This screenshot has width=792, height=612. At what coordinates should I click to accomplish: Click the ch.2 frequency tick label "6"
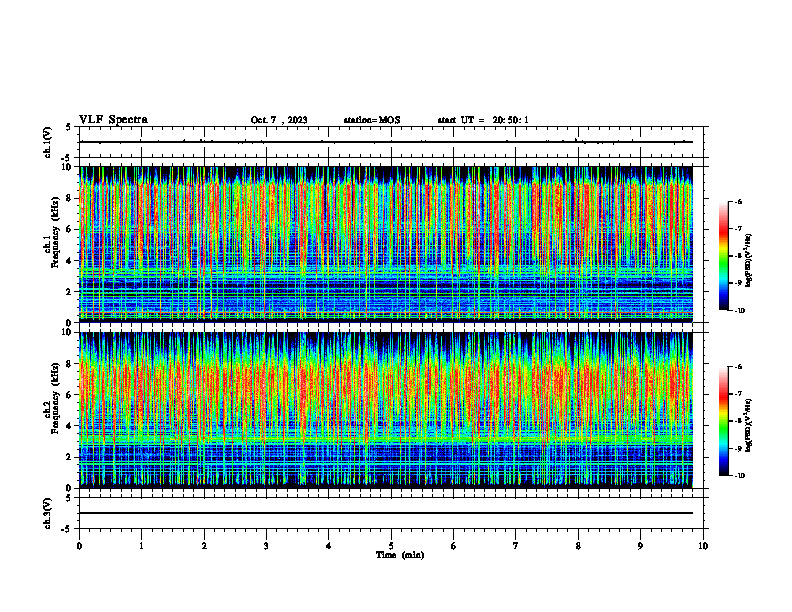coord(69,394)
